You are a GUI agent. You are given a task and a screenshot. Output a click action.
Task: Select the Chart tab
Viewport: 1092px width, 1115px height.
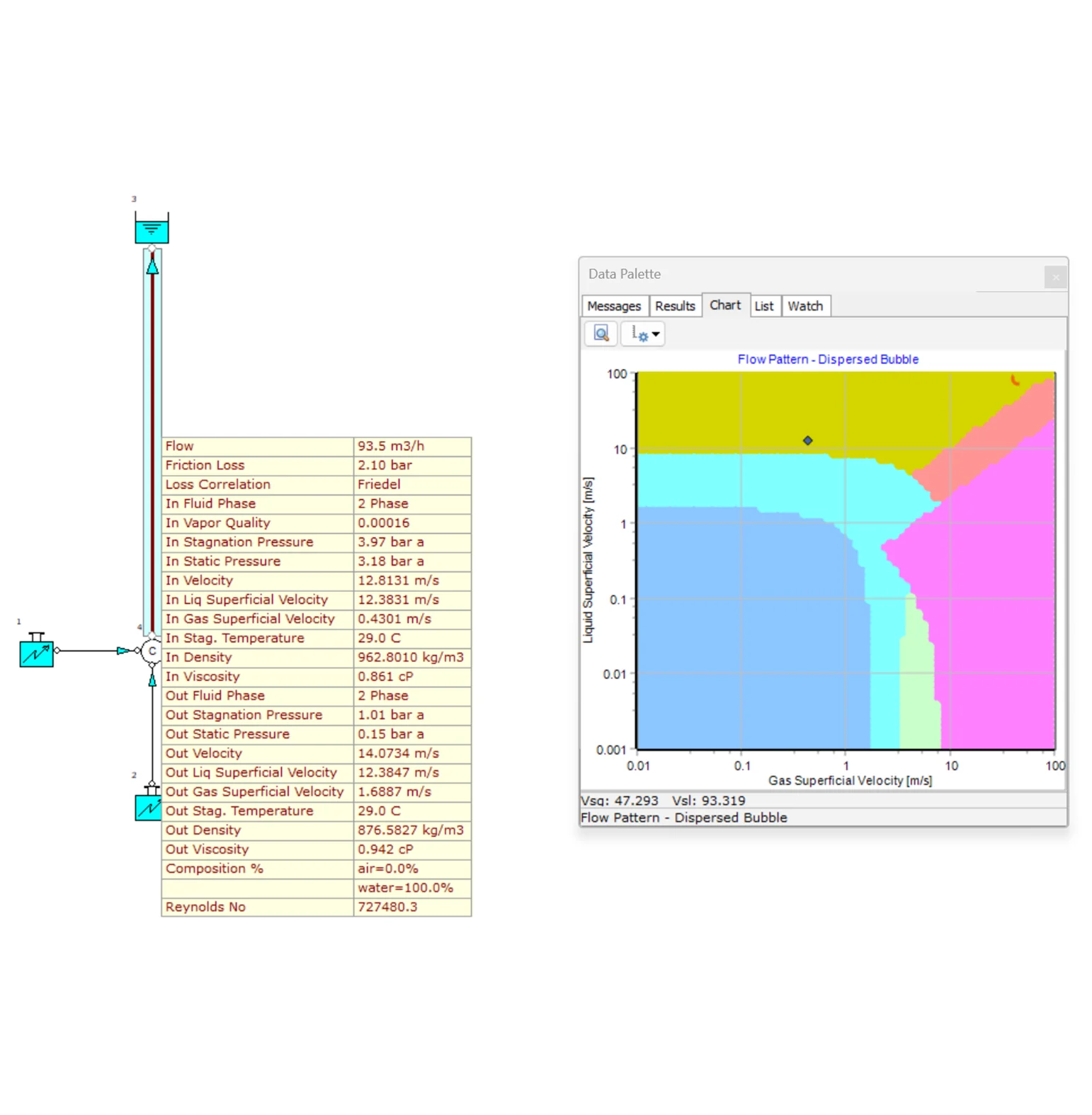pyautogui.click(x=724, y=305)
